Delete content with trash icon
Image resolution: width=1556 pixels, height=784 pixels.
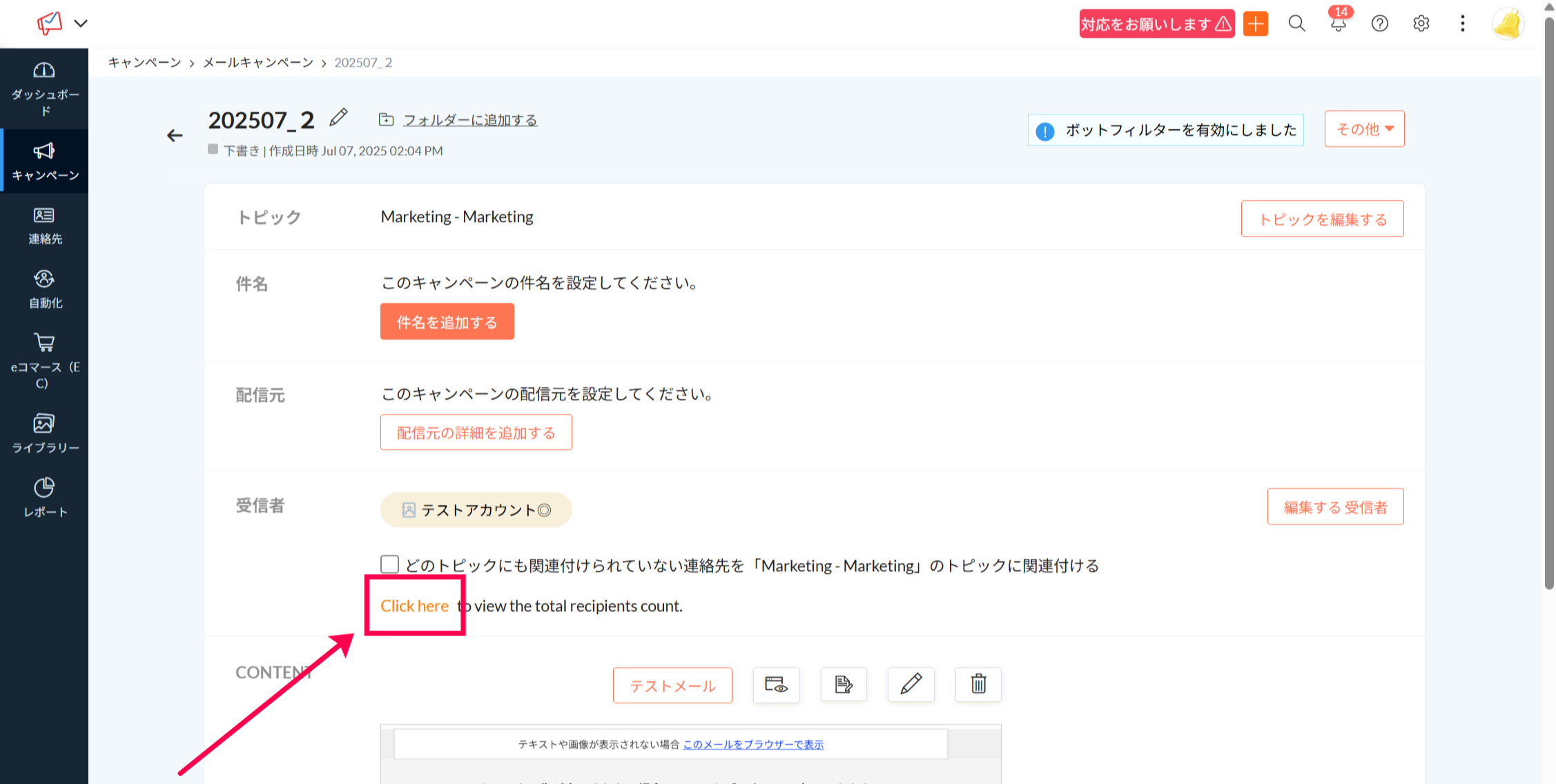coord(978,685)
